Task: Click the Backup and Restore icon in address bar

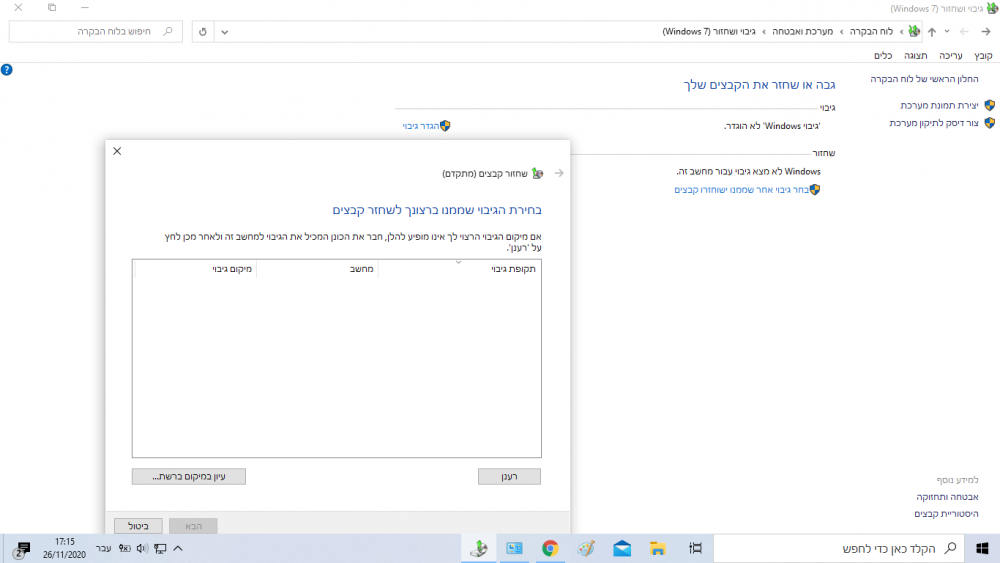Action: click(915, 31)
